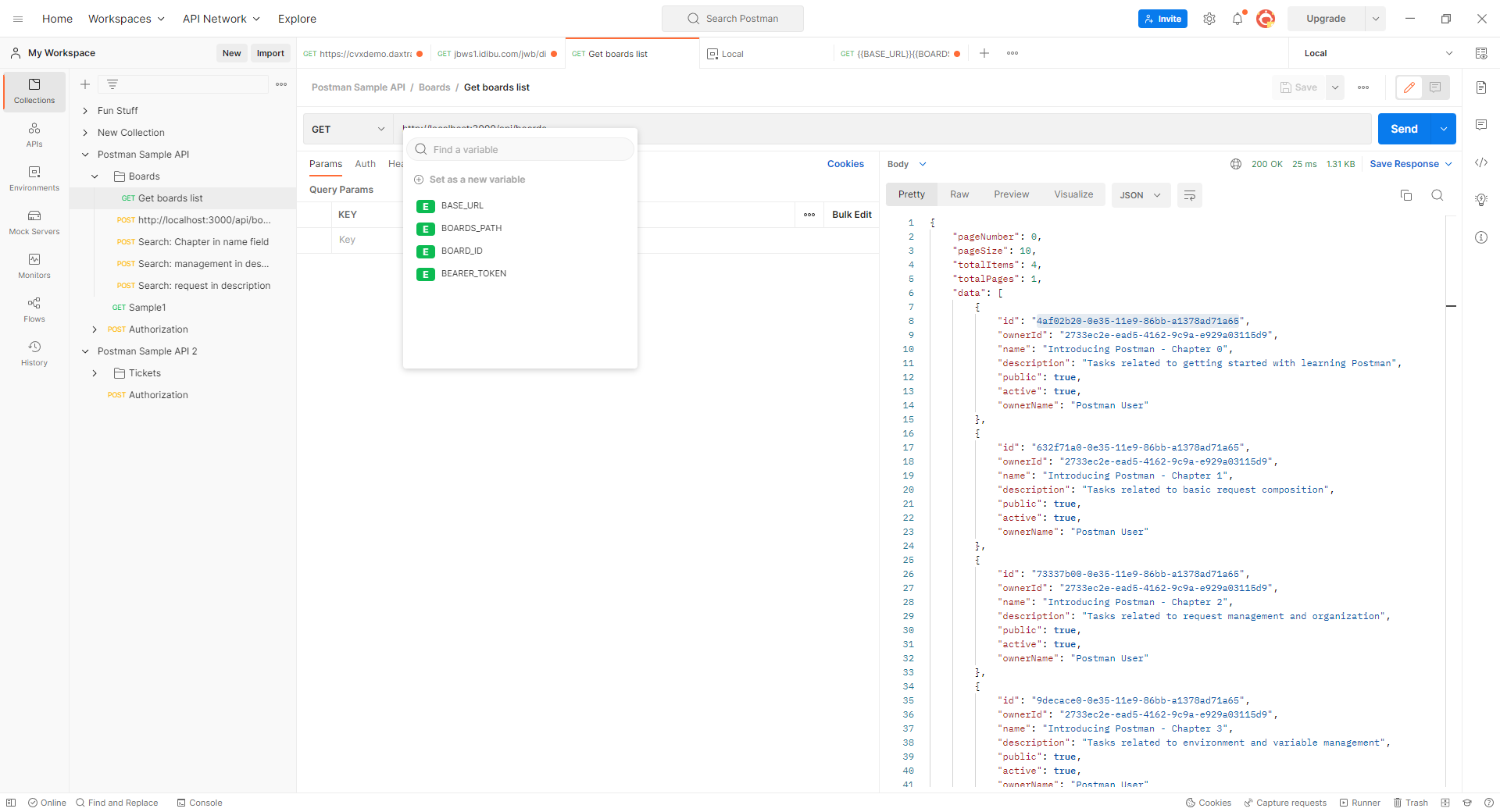Open the user avatar menu
The image size is (1500, 812).
pos(1266,19)
